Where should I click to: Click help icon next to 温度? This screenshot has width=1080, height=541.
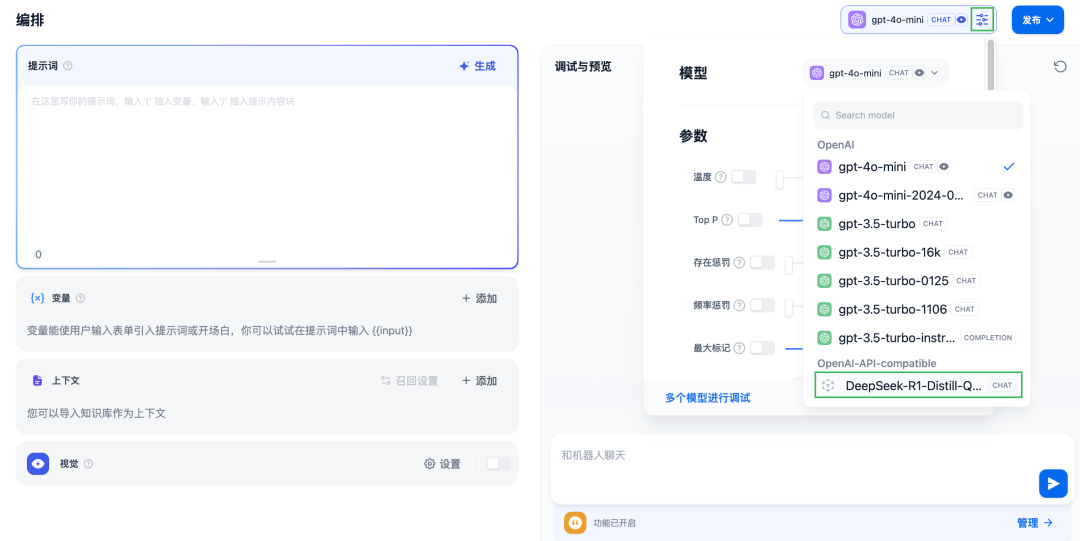[720, 177]
